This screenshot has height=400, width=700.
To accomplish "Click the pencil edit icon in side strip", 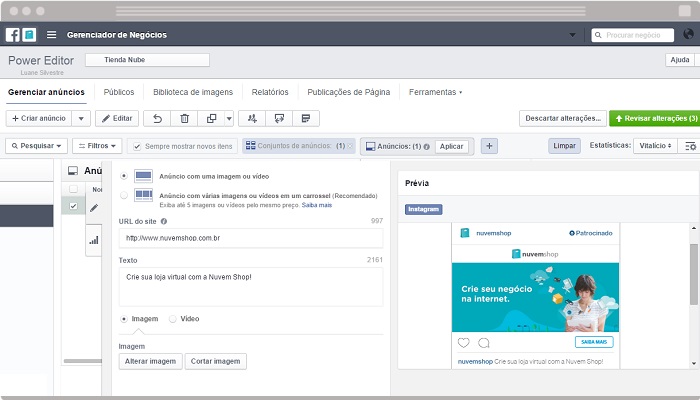I will tap(94, 208).
